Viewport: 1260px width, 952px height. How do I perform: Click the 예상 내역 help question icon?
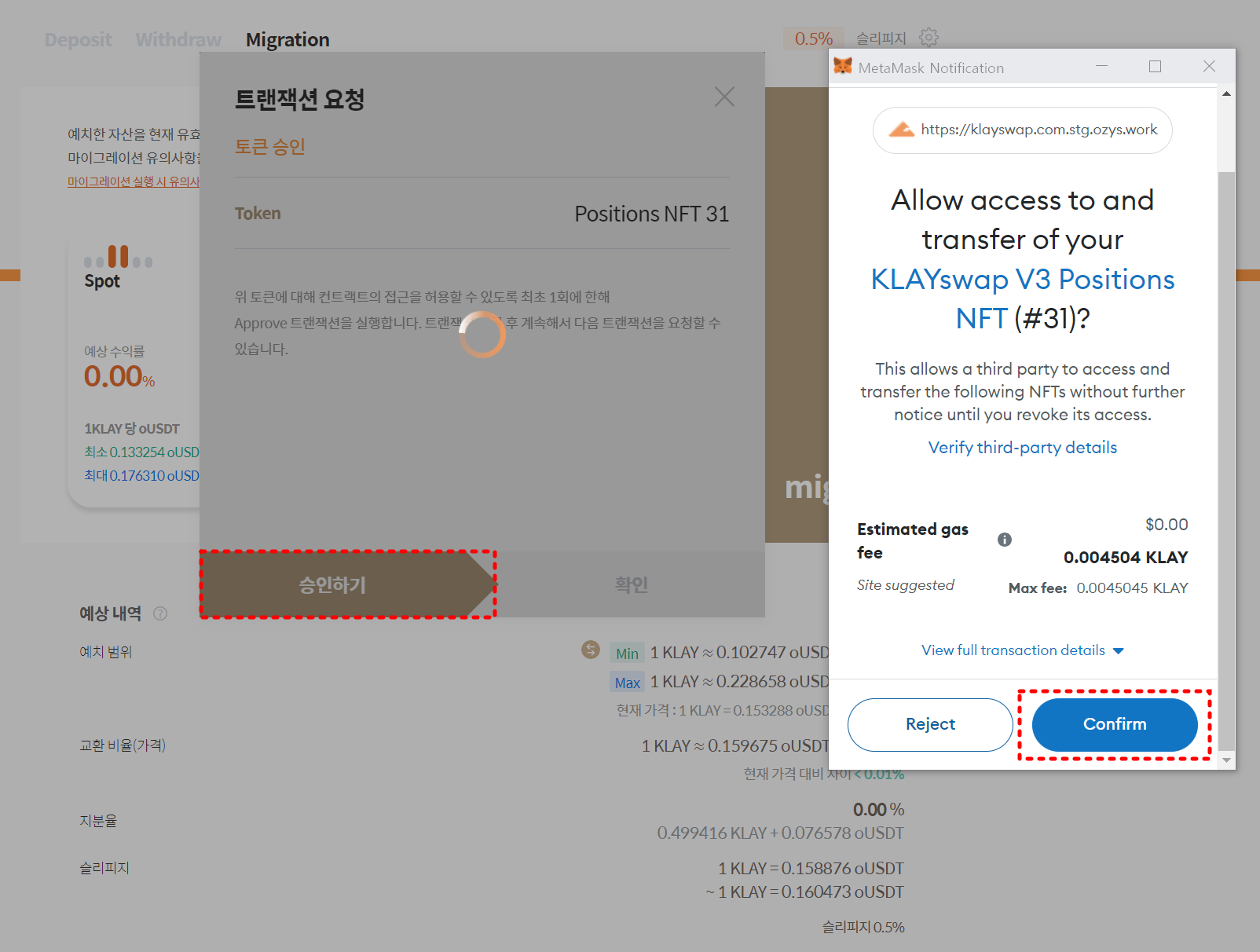click(160, 613)
